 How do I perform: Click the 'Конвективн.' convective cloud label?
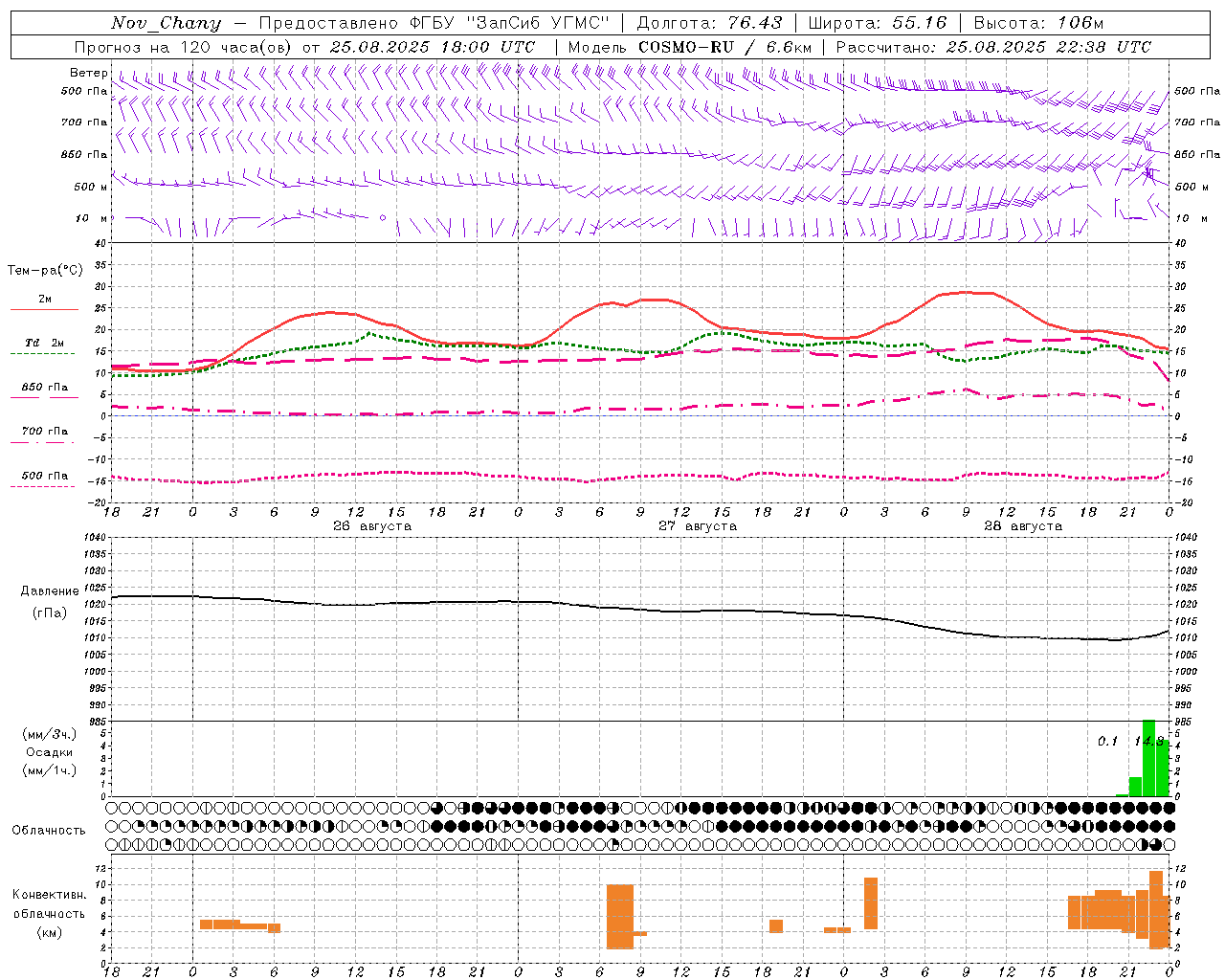tap(50, 895)
